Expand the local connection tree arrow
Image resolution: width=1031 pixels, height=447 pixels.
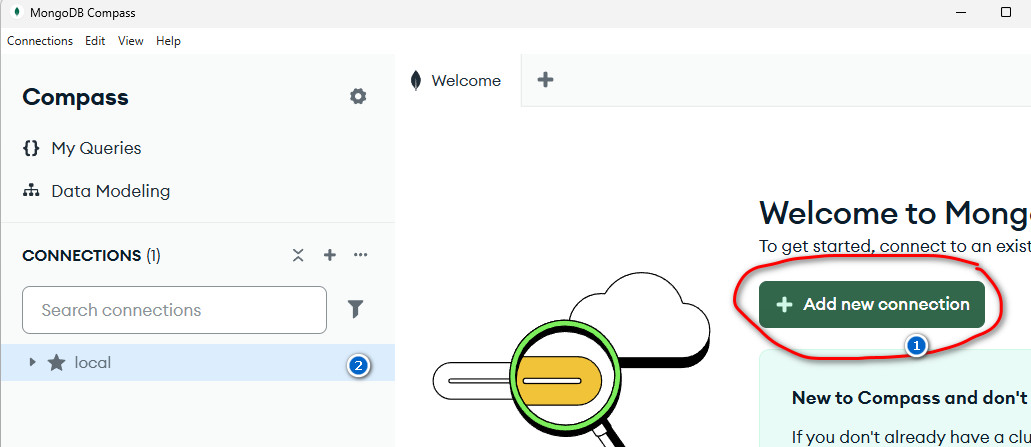[33, 363]
